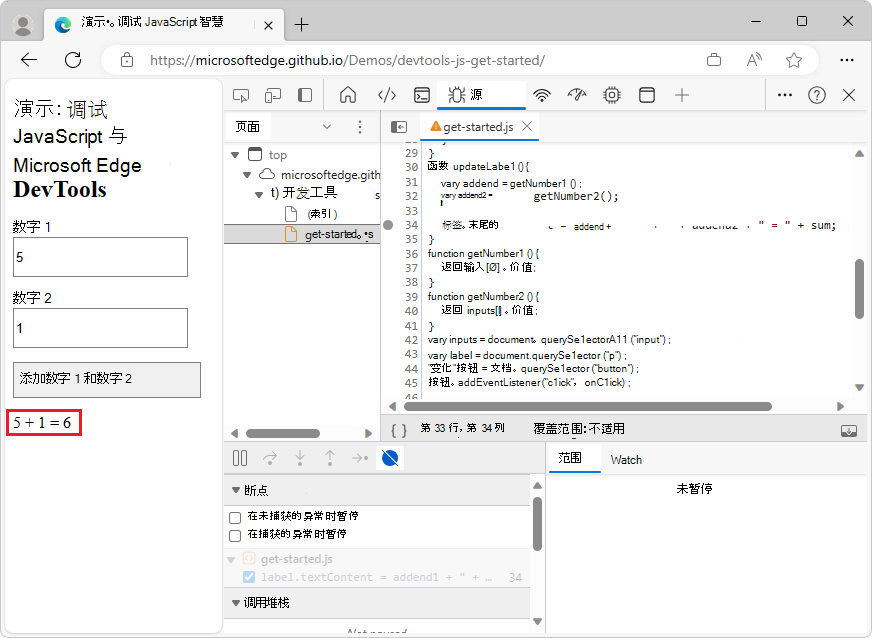
Task: Add this page to favorites
Action: tap(794, 60)
